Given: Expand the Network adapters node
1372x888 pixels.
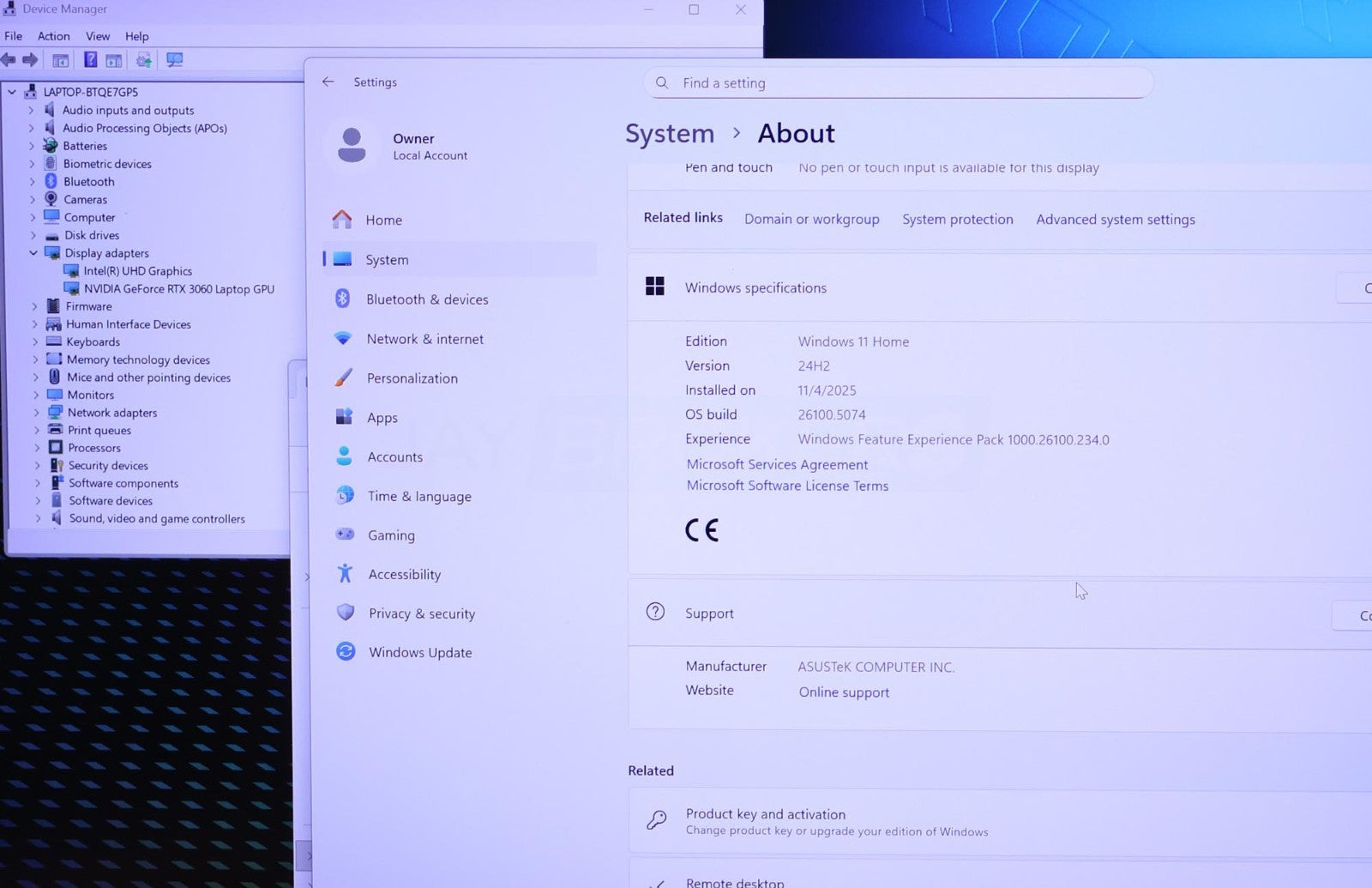Looking at the screenshot, I should (x=36, y=413).
